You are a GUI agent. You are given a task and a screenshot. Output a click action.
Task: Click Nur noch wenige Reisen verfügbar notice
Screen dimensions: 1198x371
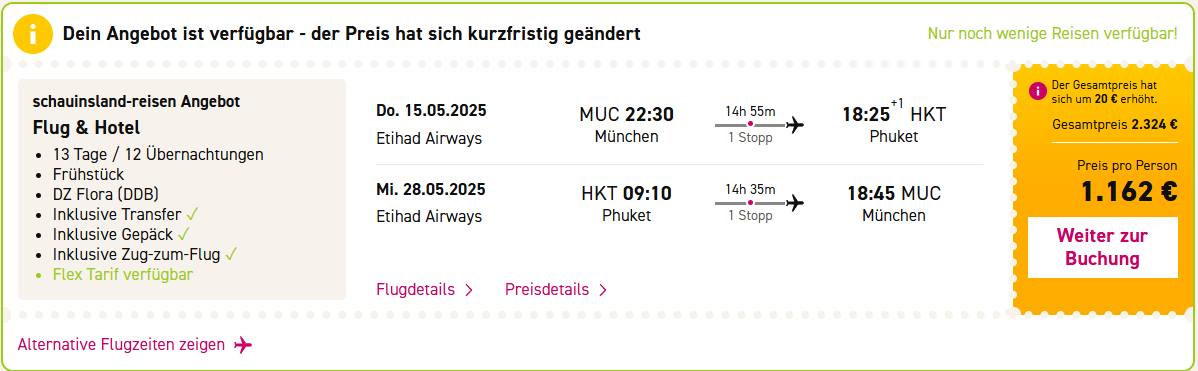point(1052,34)
